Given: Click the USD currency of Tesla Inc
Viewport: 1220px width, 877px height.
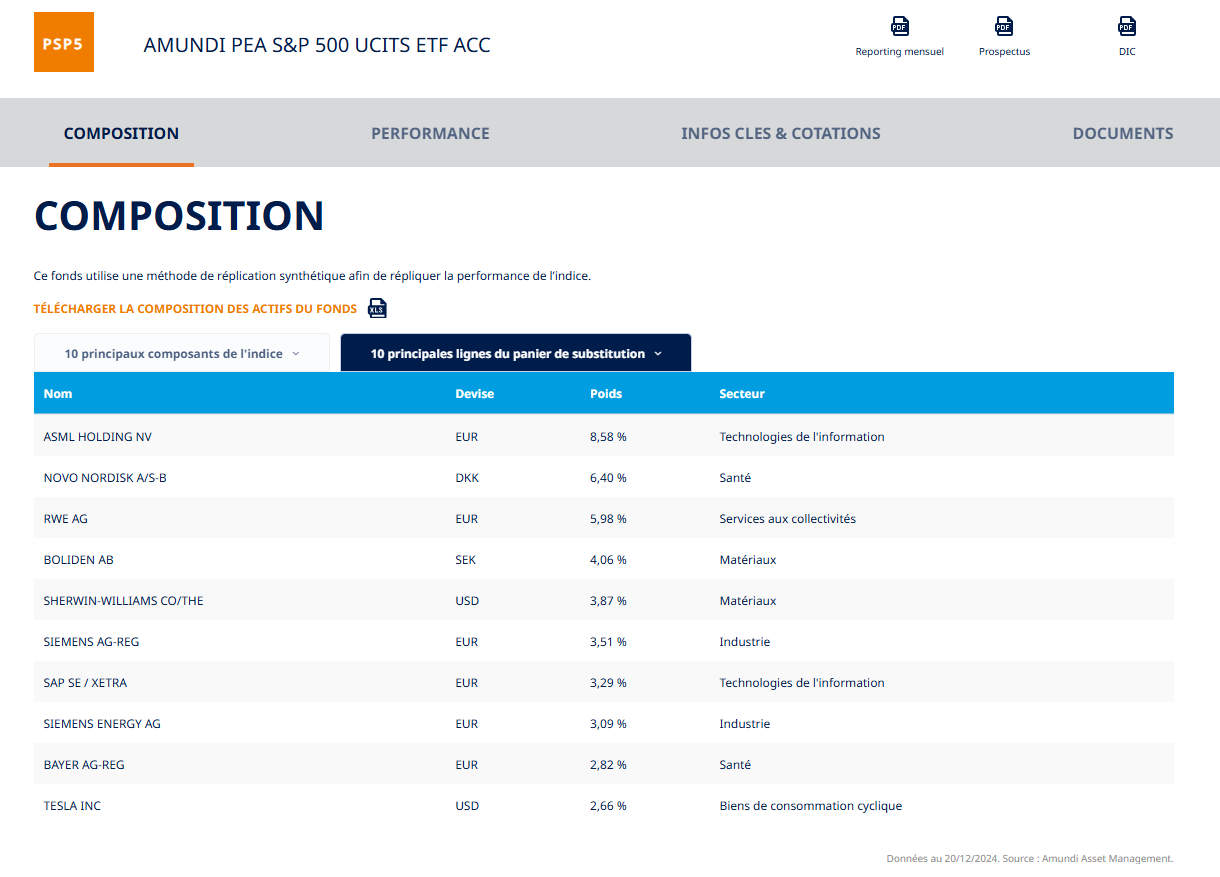Looking at the screenshot, I should coord(467,806).
